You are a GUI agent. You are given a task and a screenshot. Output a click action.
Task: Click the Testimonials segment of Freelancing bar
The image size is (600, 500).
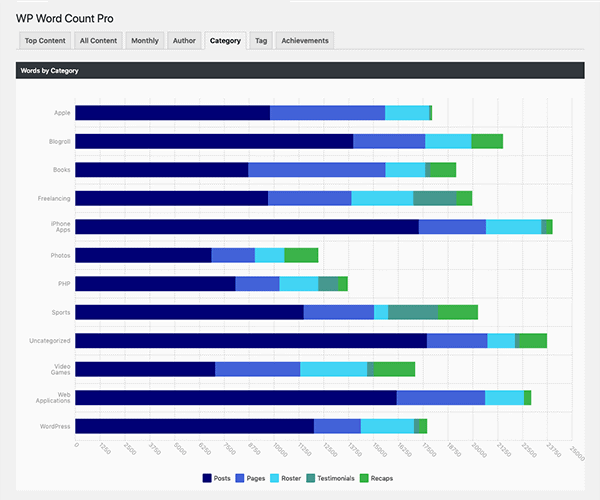[x=435, y=199]
